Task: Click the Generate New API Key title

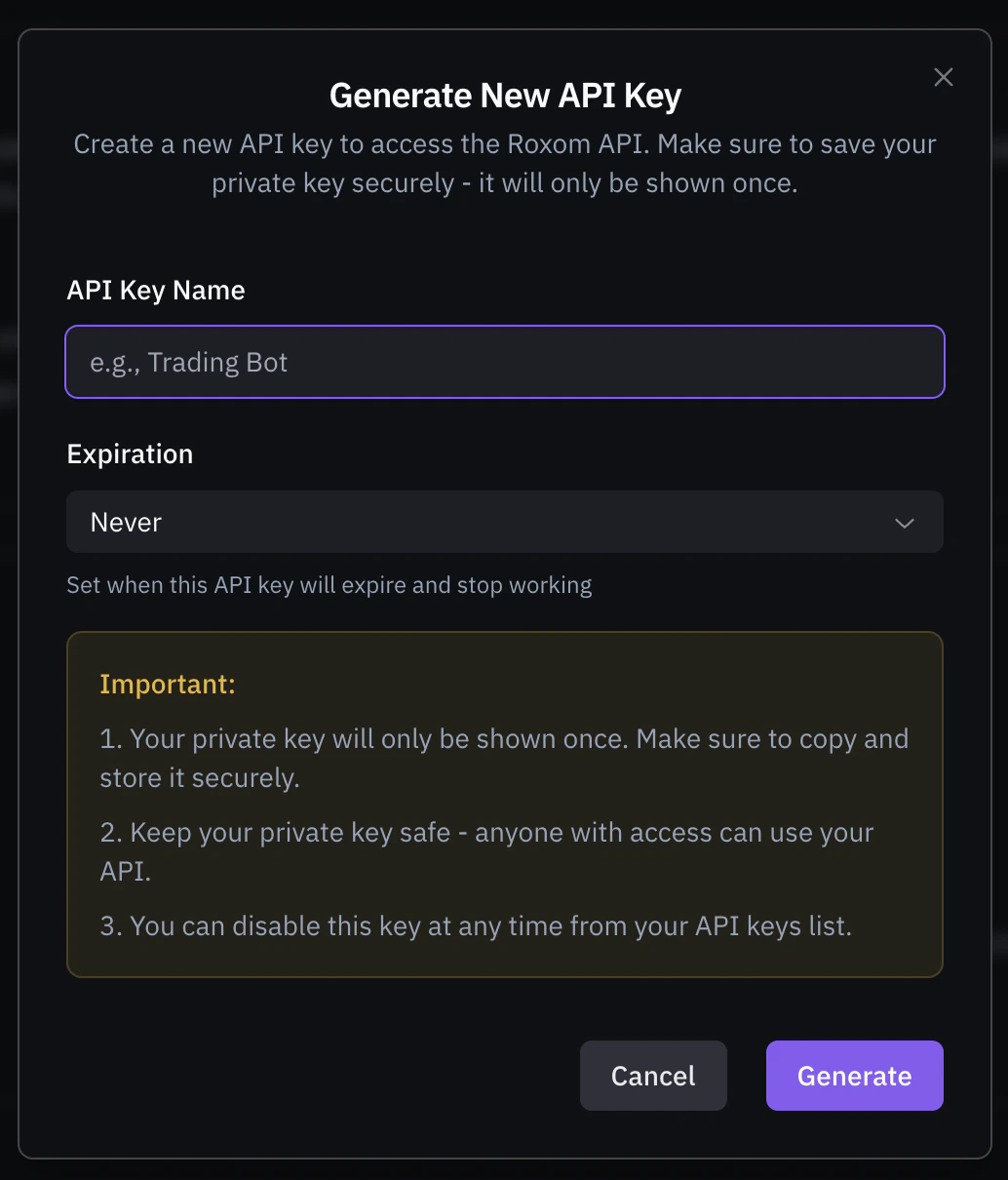Action: pyautogui.click(x=505, y=96)
